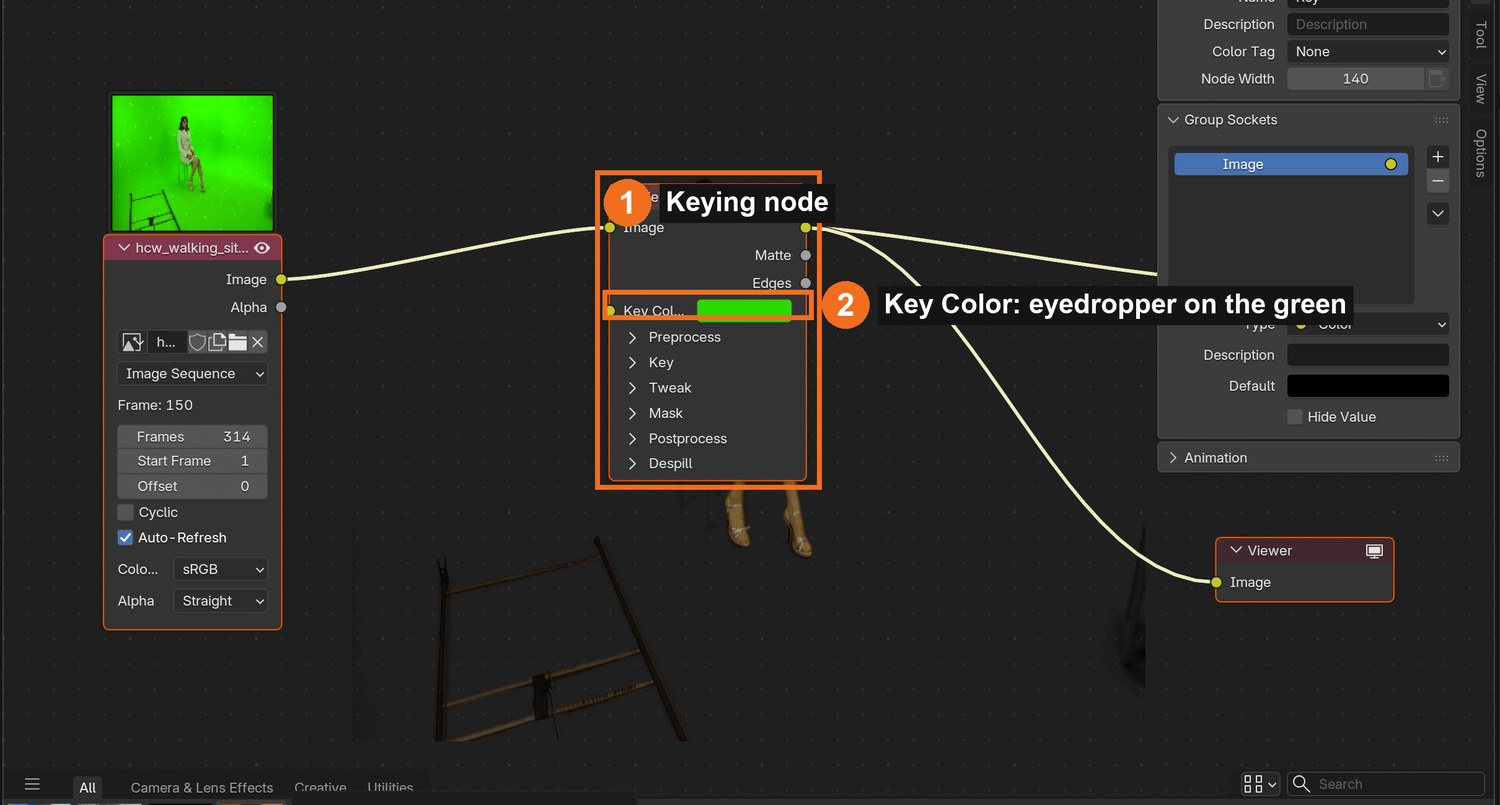The image size is (1500, 805).
Task: Open the hamburger menu in asset shelf
Action: [x=32, y=785]
